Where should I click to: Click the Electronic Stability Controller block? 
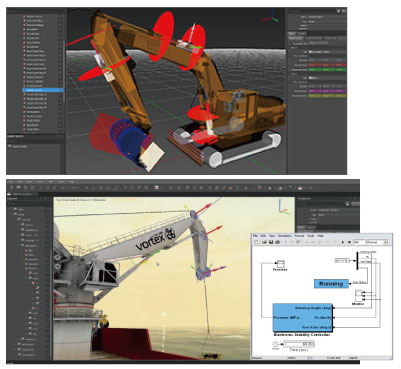(303, 317)
